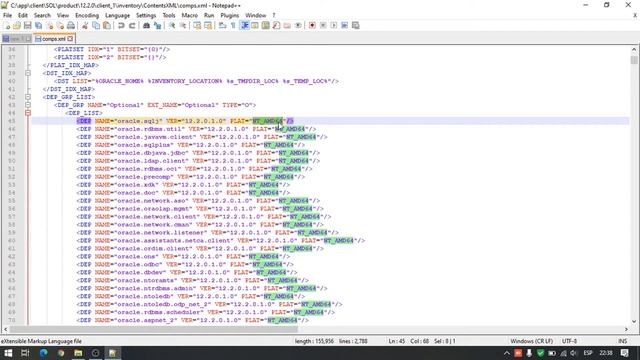This screenshot has height=360, width=640.
Task: Click the vertical scrollbar down arrow
Action: (x=634, y=321)
